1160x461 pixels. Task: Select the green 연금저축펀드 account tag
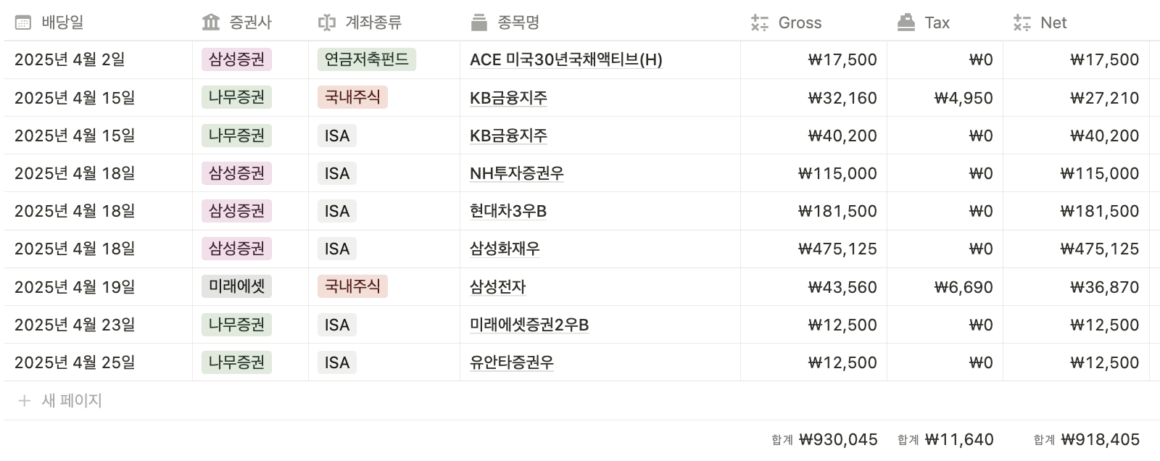pos(367,60)
